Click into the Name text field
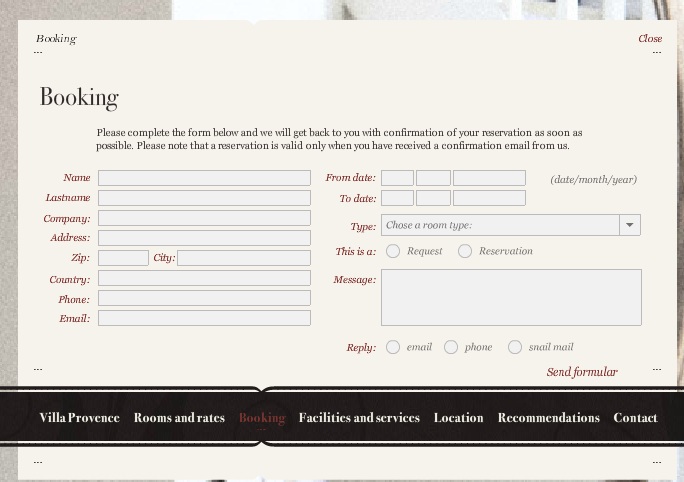 (204, 178)
